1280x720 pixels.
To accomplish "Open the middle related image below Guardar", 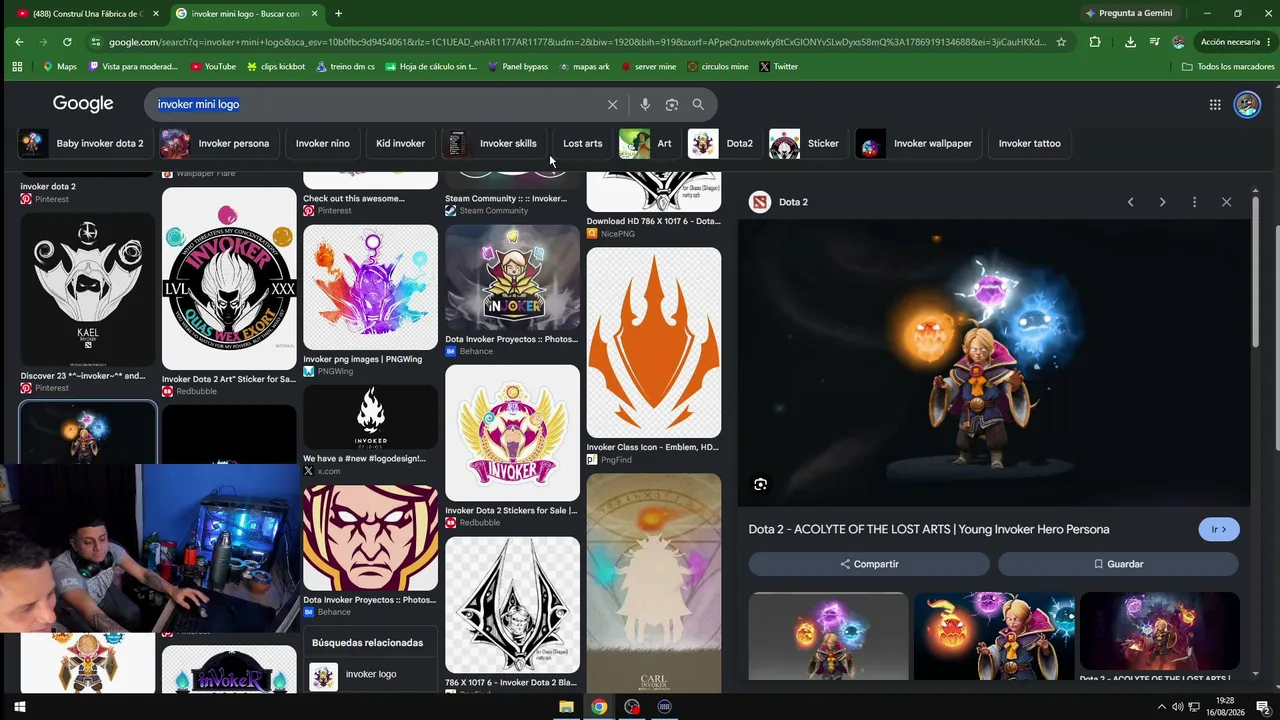I will click(994, 636).
